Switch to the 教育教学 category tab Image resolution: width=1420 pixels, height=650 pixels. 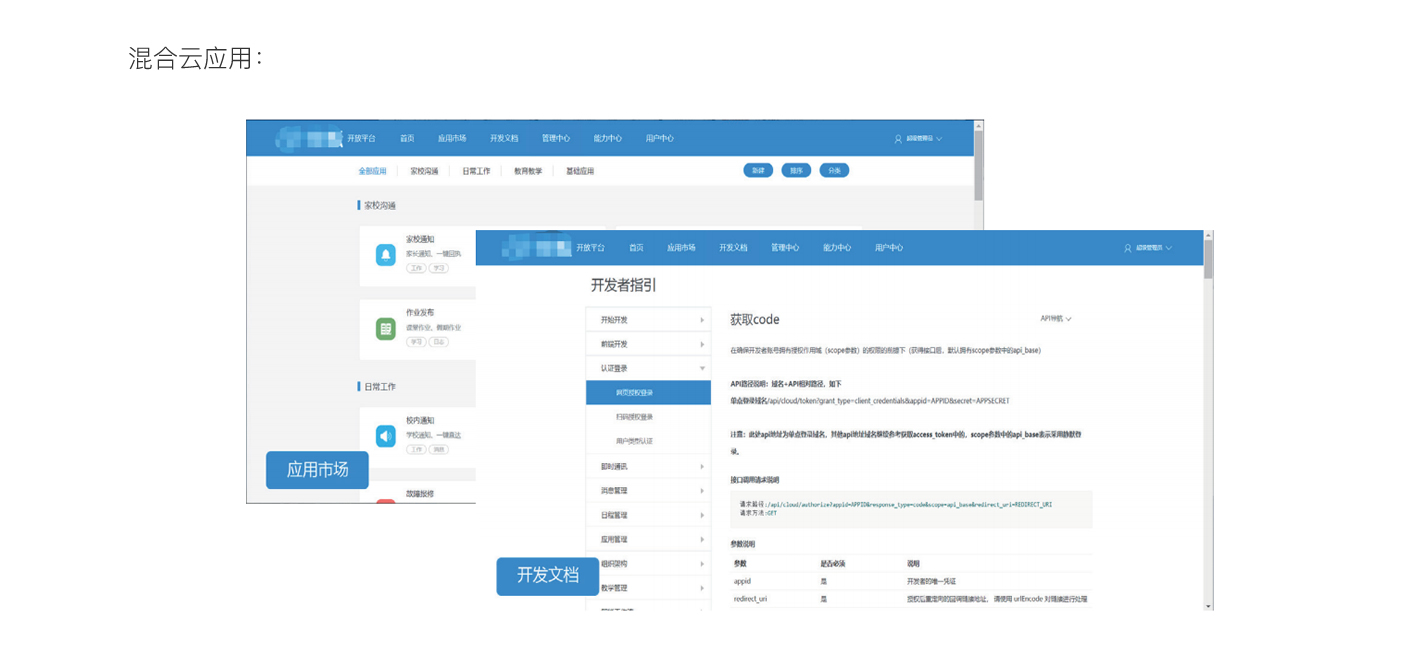pyautogui.click(x=528, y=171)
